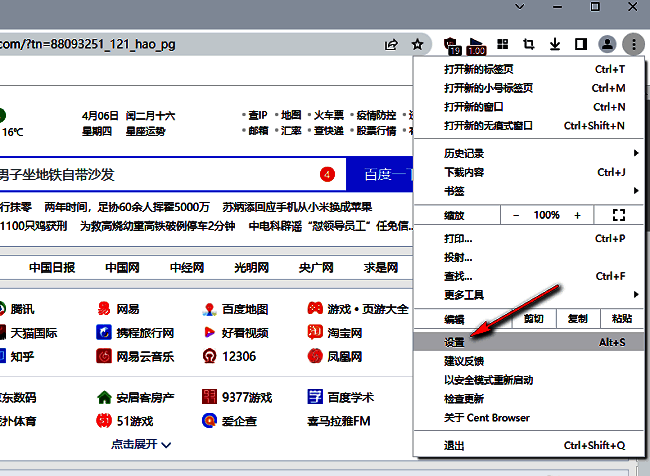Open 下载内容 from the menu
650x476 pixels.
[529, 172]
